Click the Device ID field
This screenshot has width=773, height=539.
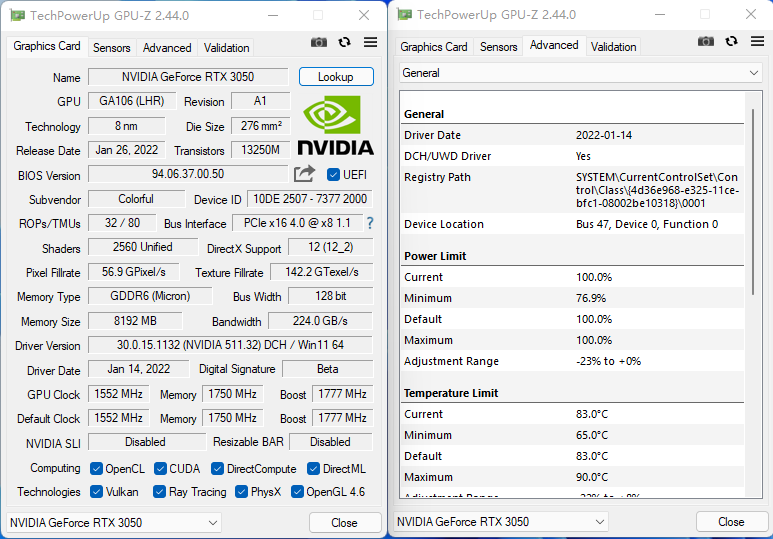[310, 199]
